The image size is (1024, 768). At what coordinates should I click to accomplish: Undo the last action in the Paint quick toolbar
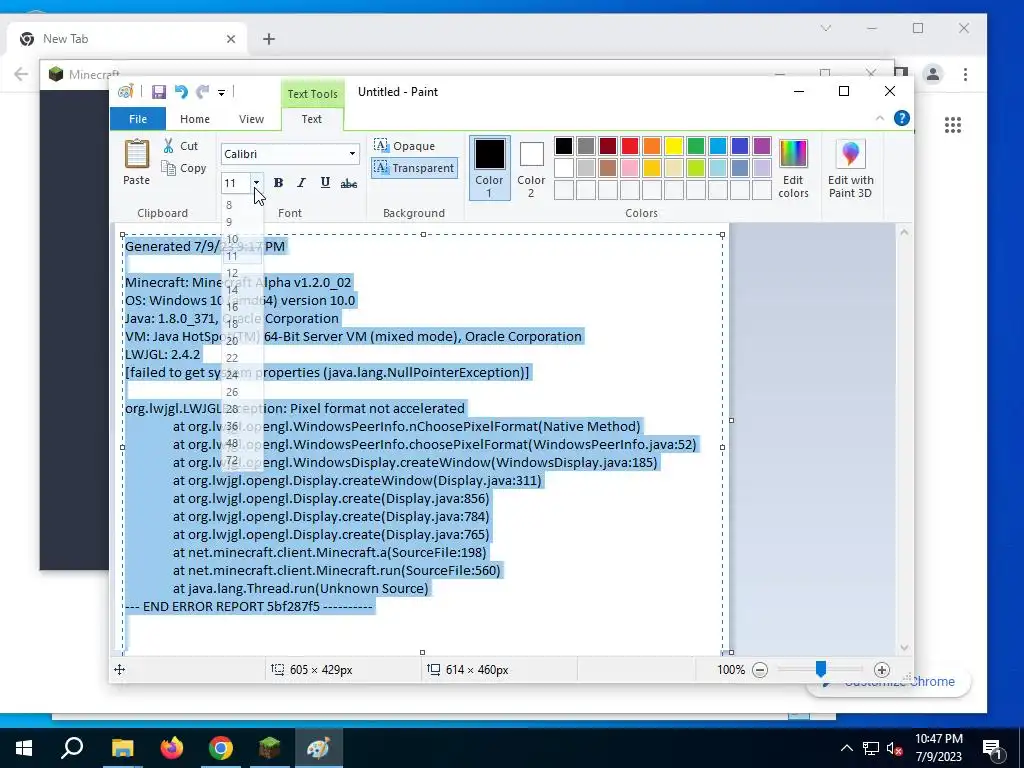pos(181,92)
